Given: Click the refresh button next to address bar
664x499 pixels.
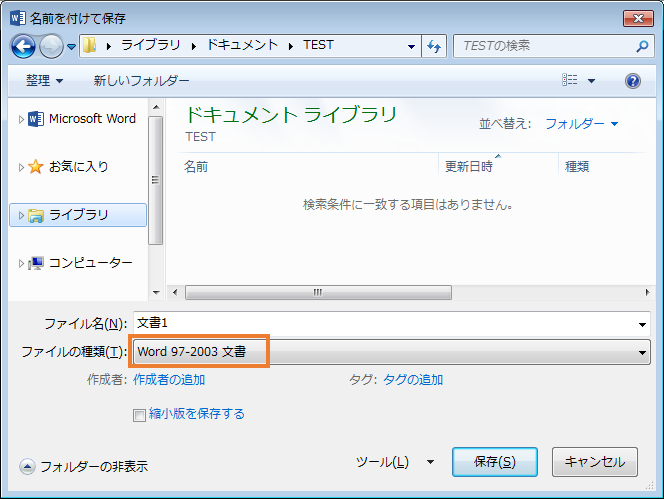Looking at the screenshot, I should click(434, 46).
